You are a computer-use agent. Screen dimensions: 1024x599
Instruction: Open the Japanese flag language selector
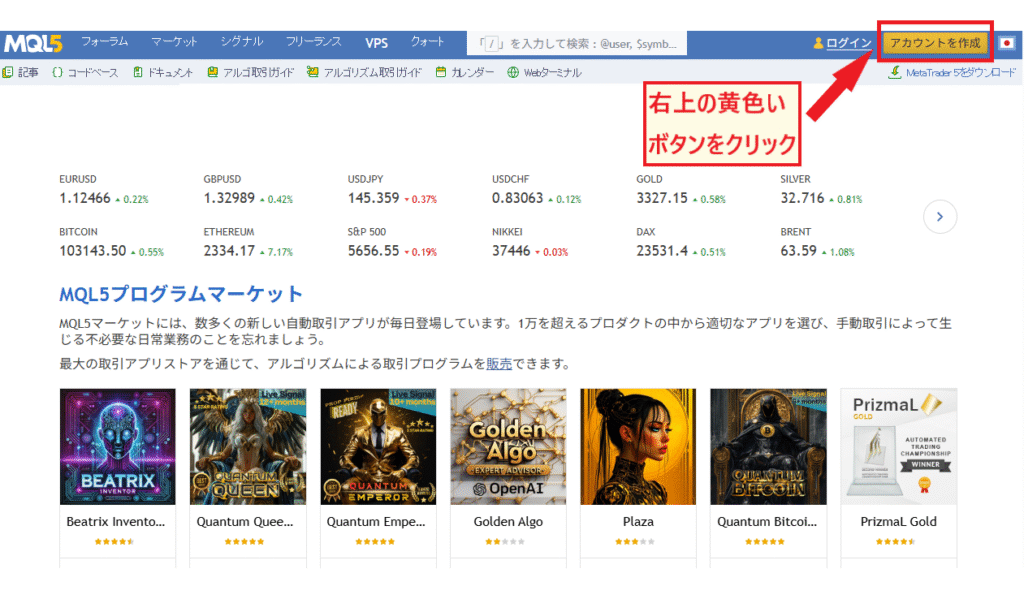tap(1006, 43)
